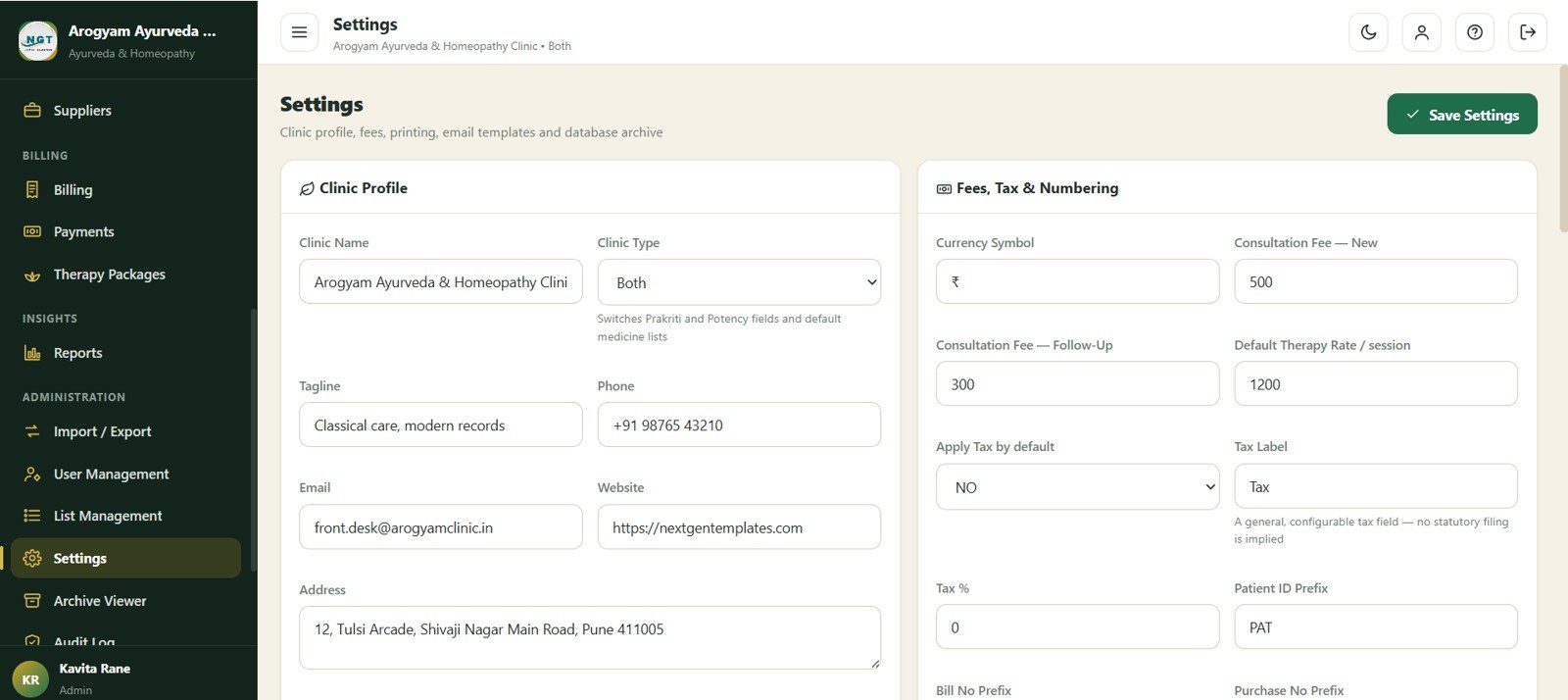Click the List Management list icon
1568x700 pixels.
click(x=32, y=516)
